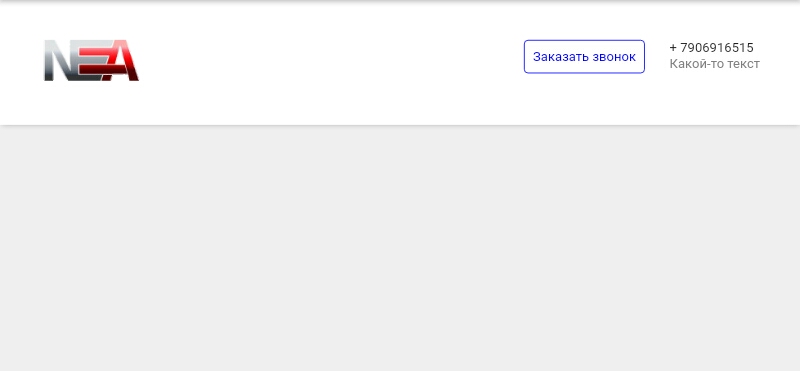Click the plus sign before the phone number
This screenshot has width=800, height=371.
coord(673,48)
